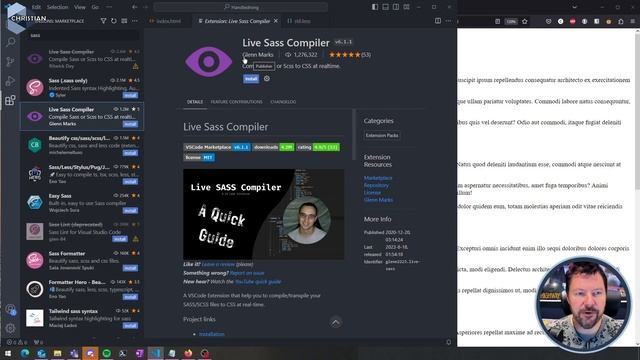This screenshot has width=640, height=360.
Task: Select the Formatter Hero extension
Action: point(82,289)
